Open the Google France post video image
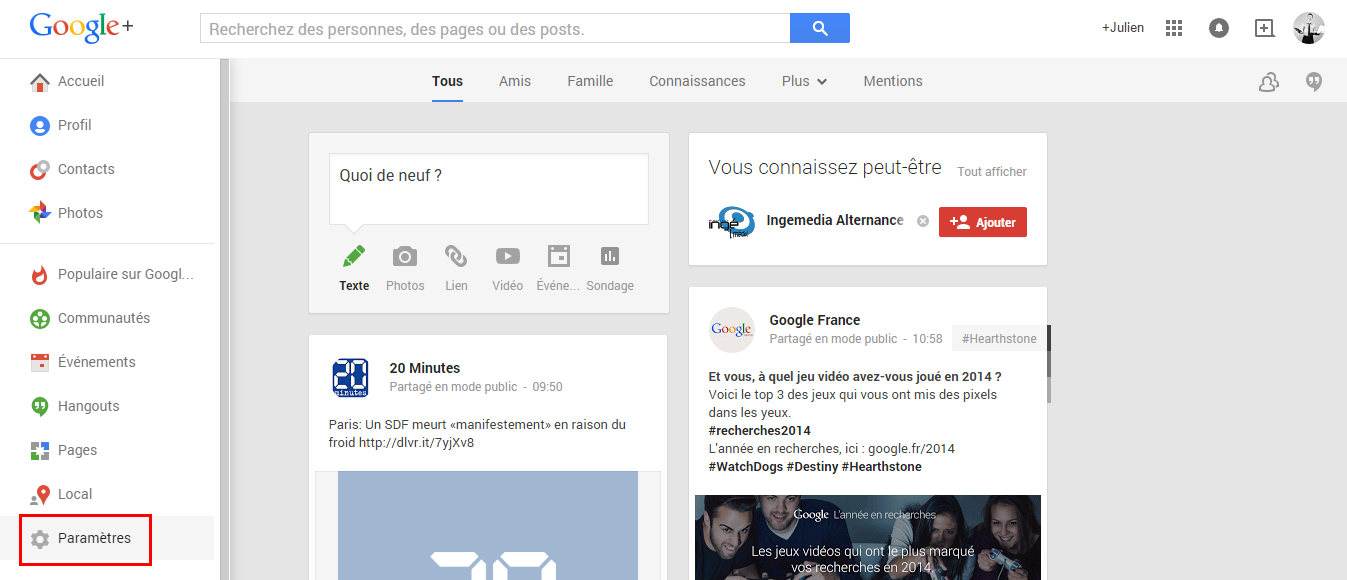Viewport: 1347px width, 580px height. tap(868, 537)
